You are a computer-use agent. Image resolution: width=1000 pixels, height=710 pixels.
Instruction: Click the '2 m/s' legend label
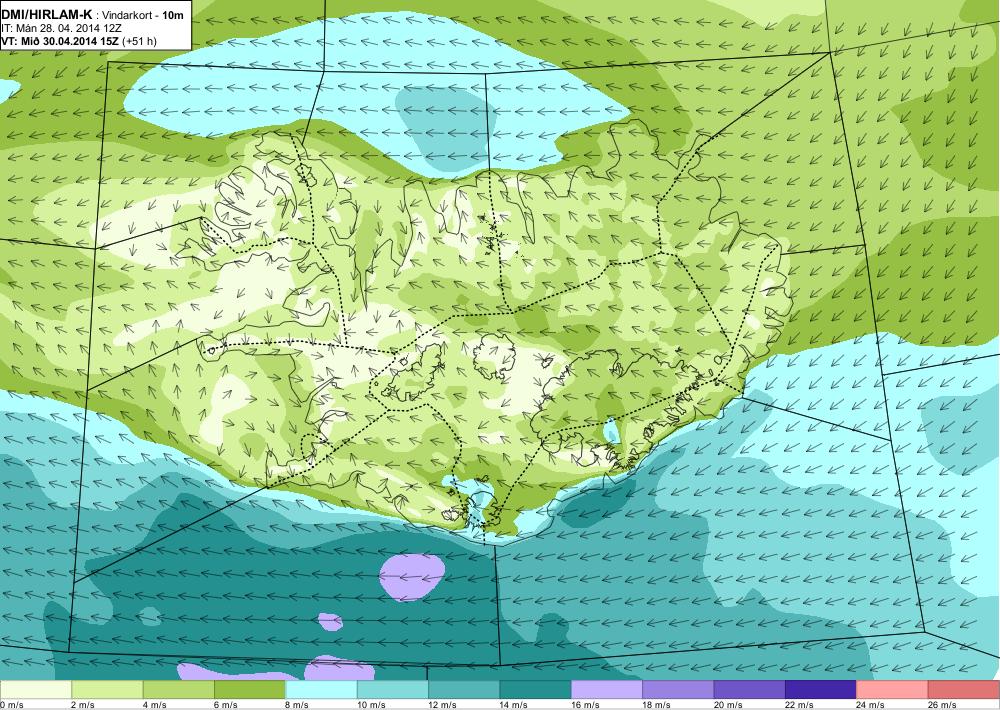tap(83, 705)
